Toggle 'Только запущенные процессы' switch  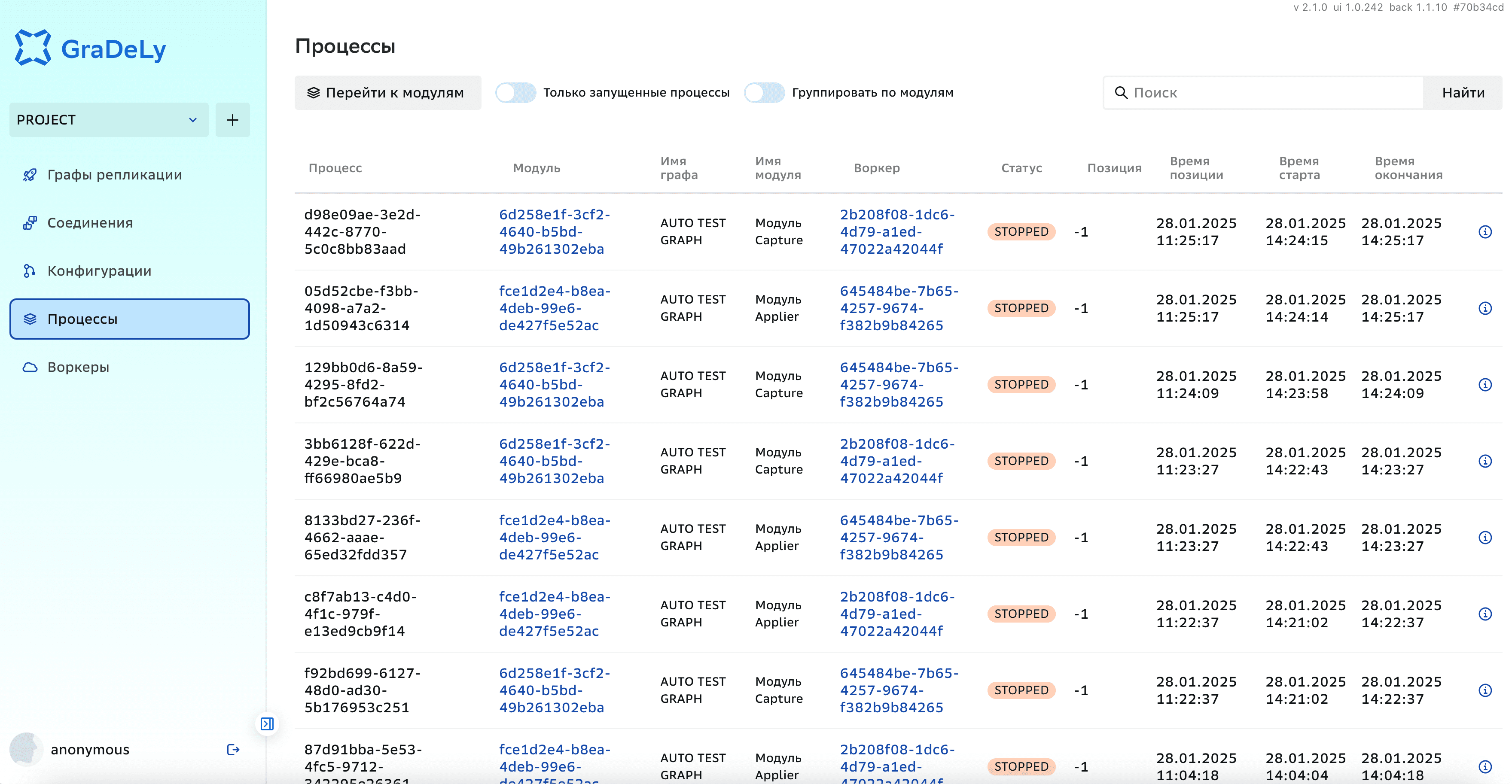click(515, 93)
